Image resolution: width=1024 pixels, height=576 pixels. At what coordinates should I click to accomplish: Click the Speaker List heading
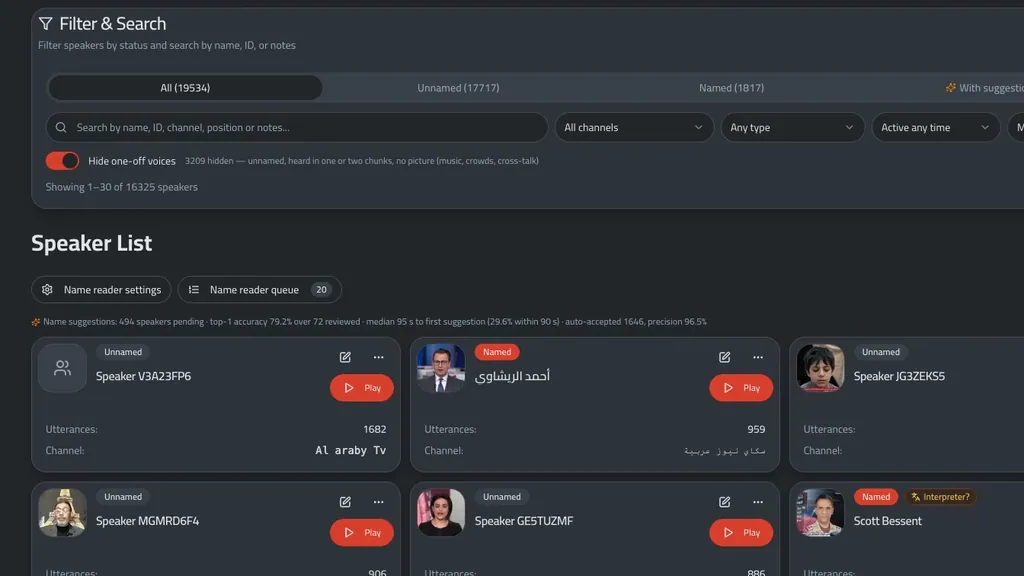(91, 243)
